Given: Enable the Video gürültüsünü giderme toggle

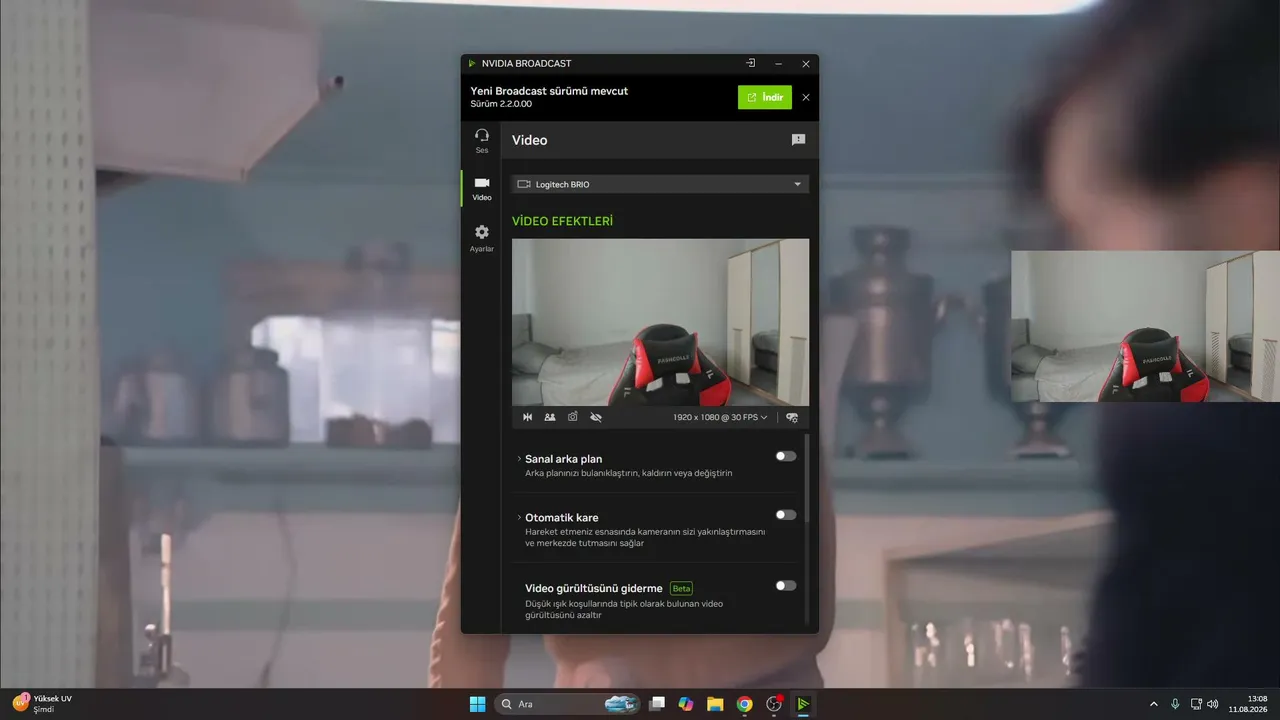Looking at the screenshot, I should pyautogui.click(x=786, y=586).
